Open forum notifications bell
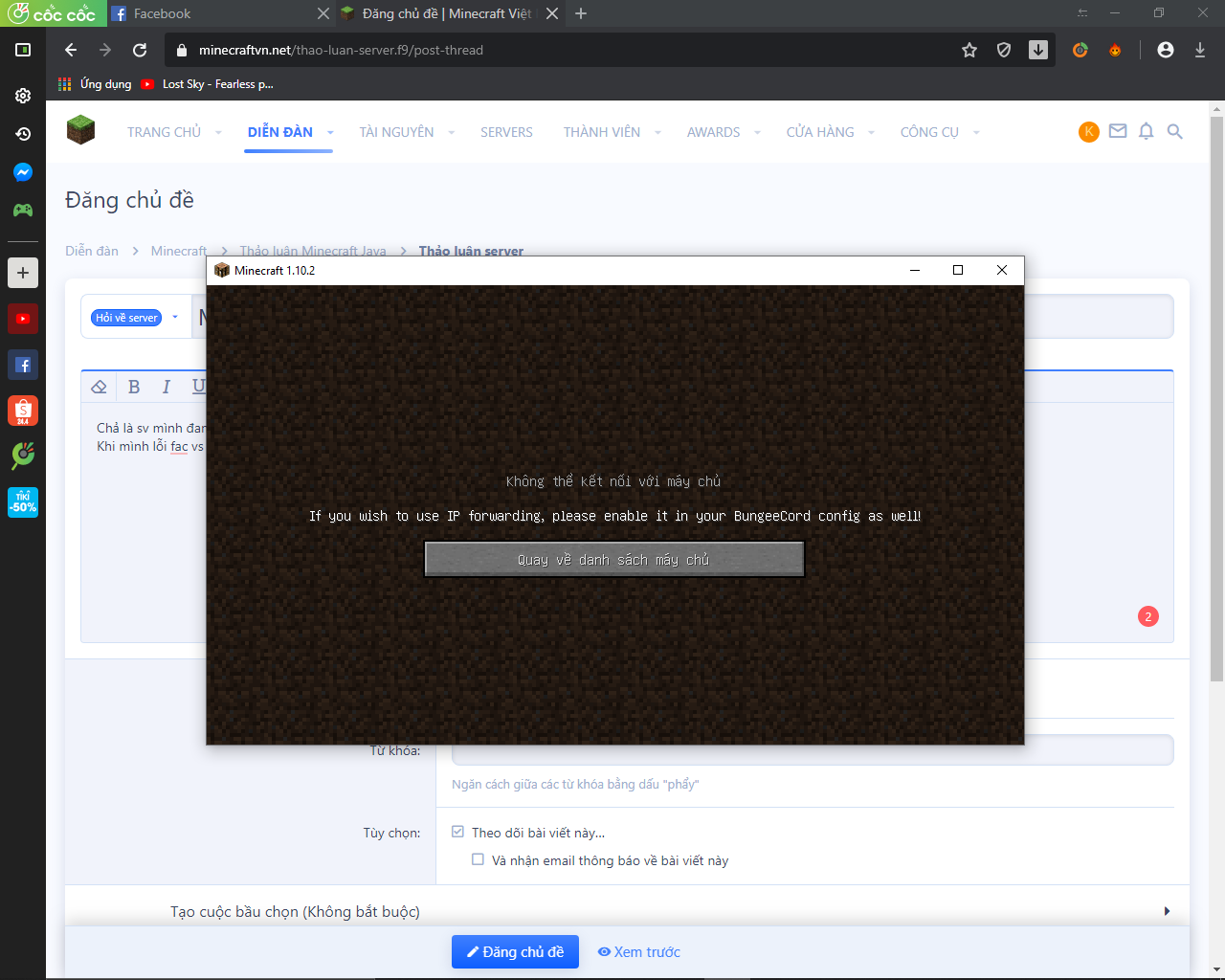Viewport: 1225px width, 980px height. pyautogui.click(x=1147, y=131)
